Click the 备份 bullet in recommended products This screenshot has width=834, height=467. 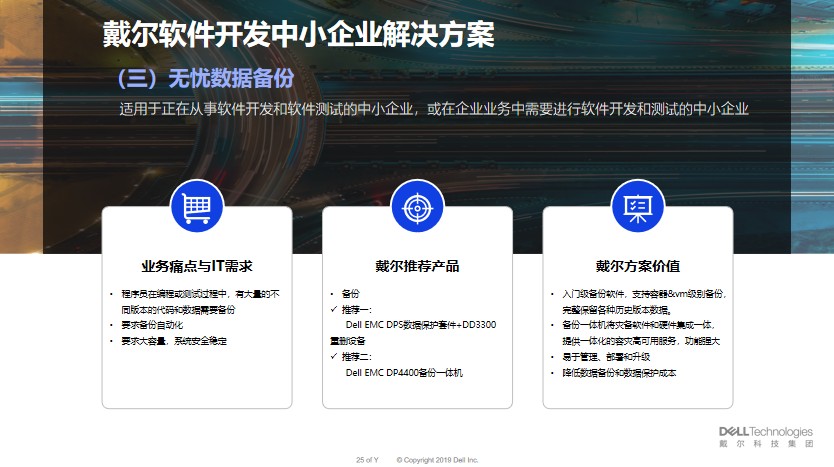[351, 294]
